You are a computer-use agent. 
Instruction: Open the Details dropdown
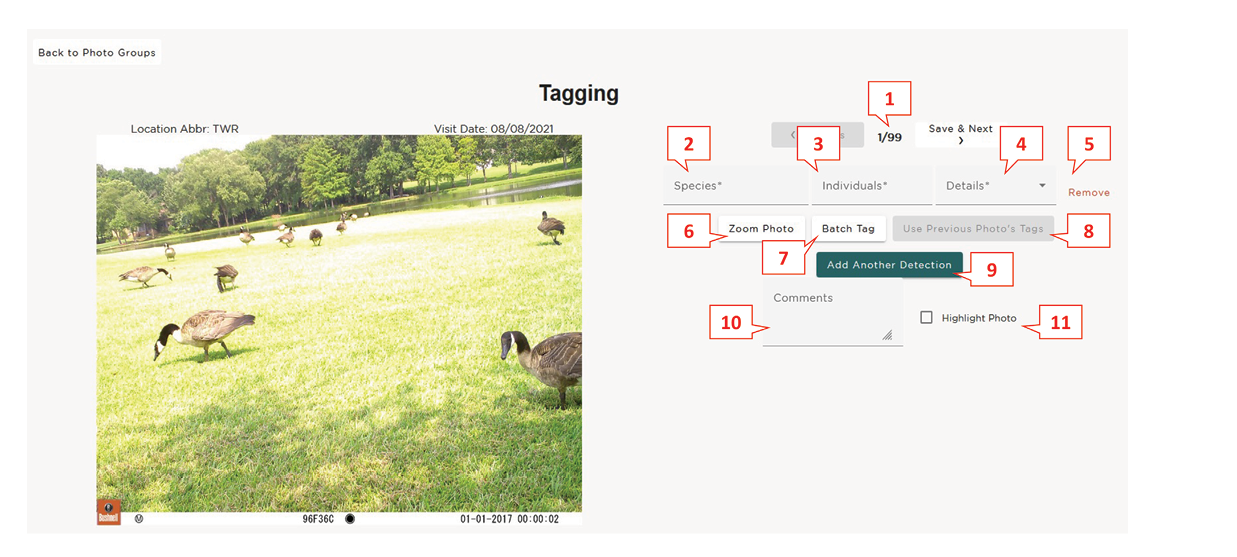(995, 186)
